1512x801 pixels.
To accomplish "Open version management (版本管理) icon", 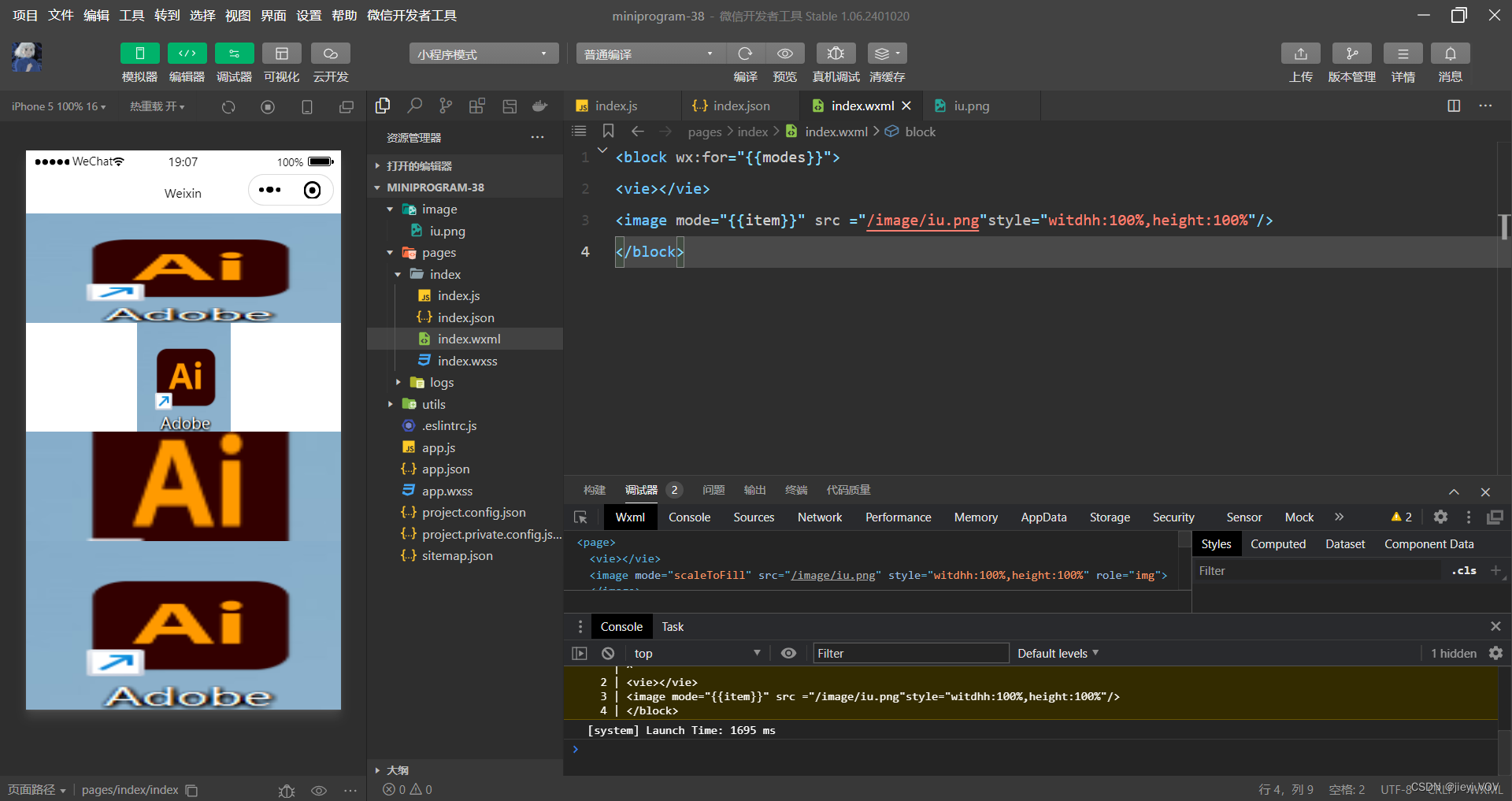I will (x=1351, y=54).
